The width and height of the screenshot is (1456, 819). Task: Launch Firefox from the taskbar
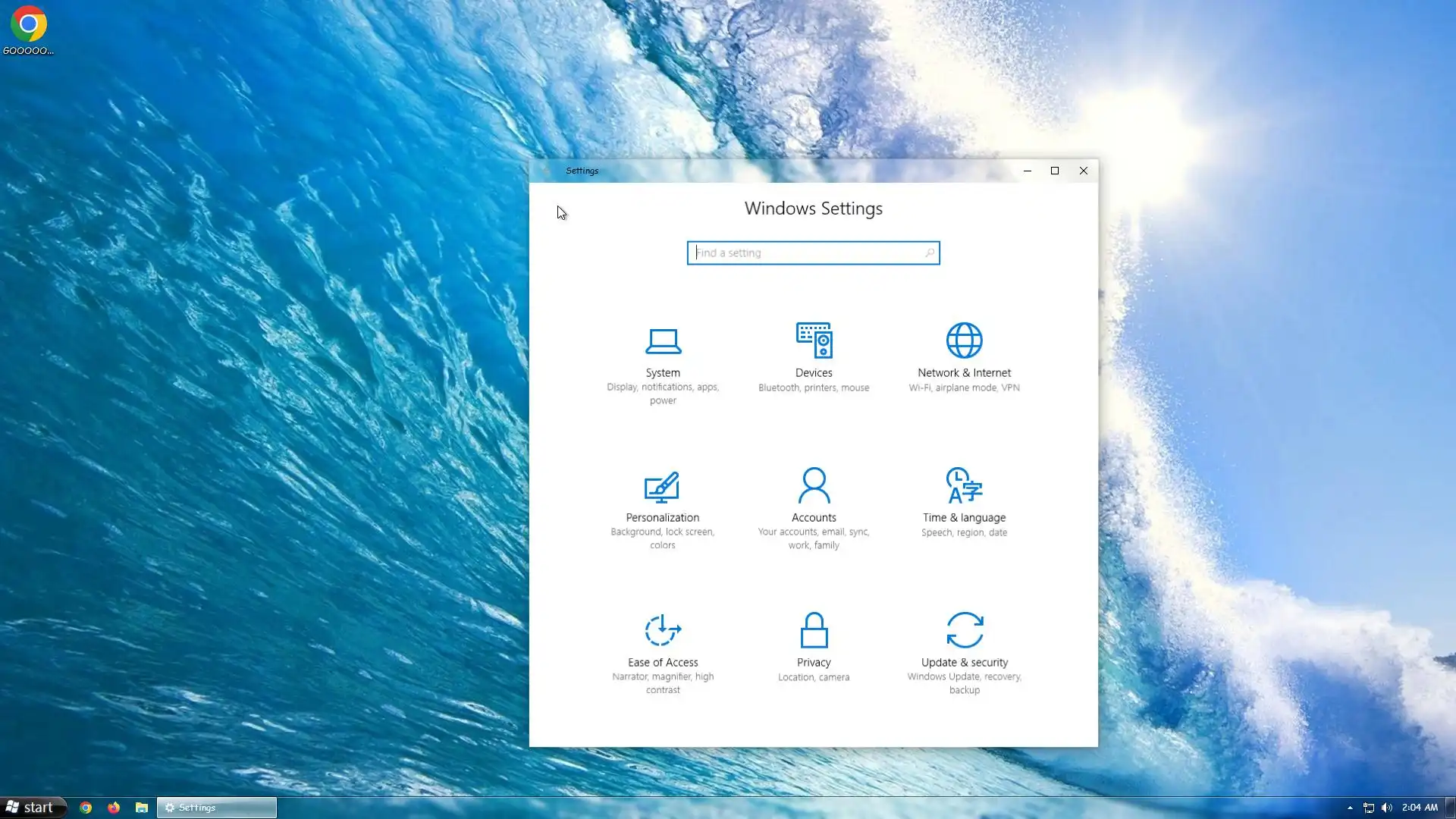coord(114,808)
